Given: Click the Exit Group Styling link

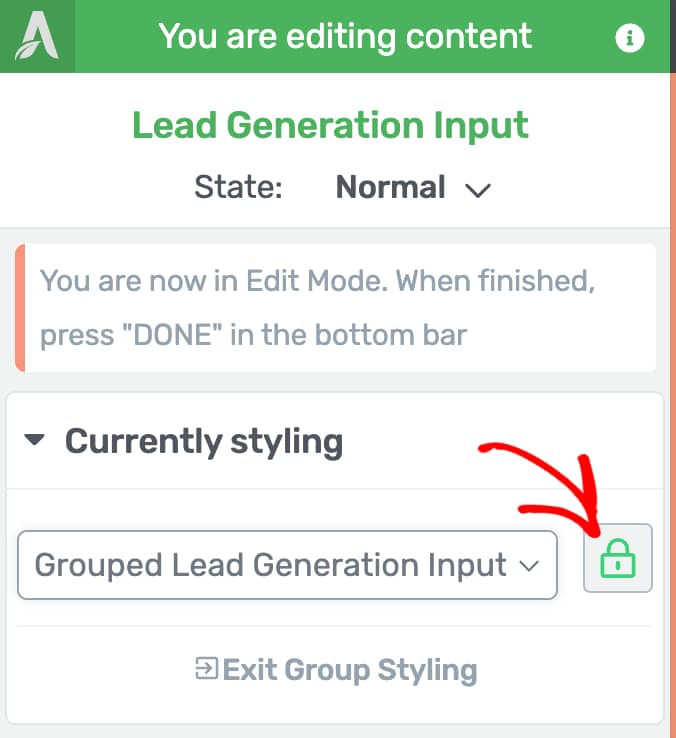Looking at the screenshot, I should (x=336, y=670).
